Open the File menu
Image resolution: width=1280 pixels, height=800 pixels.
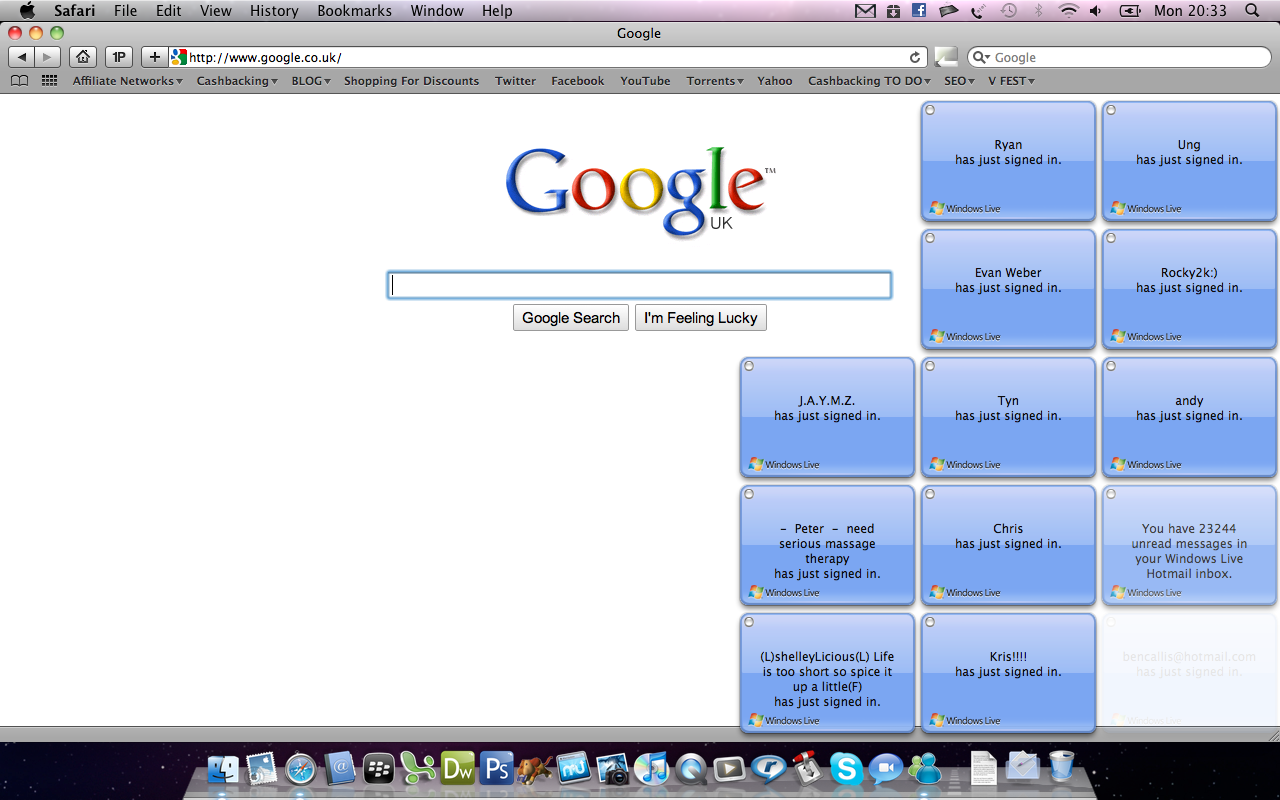[125, 11]
